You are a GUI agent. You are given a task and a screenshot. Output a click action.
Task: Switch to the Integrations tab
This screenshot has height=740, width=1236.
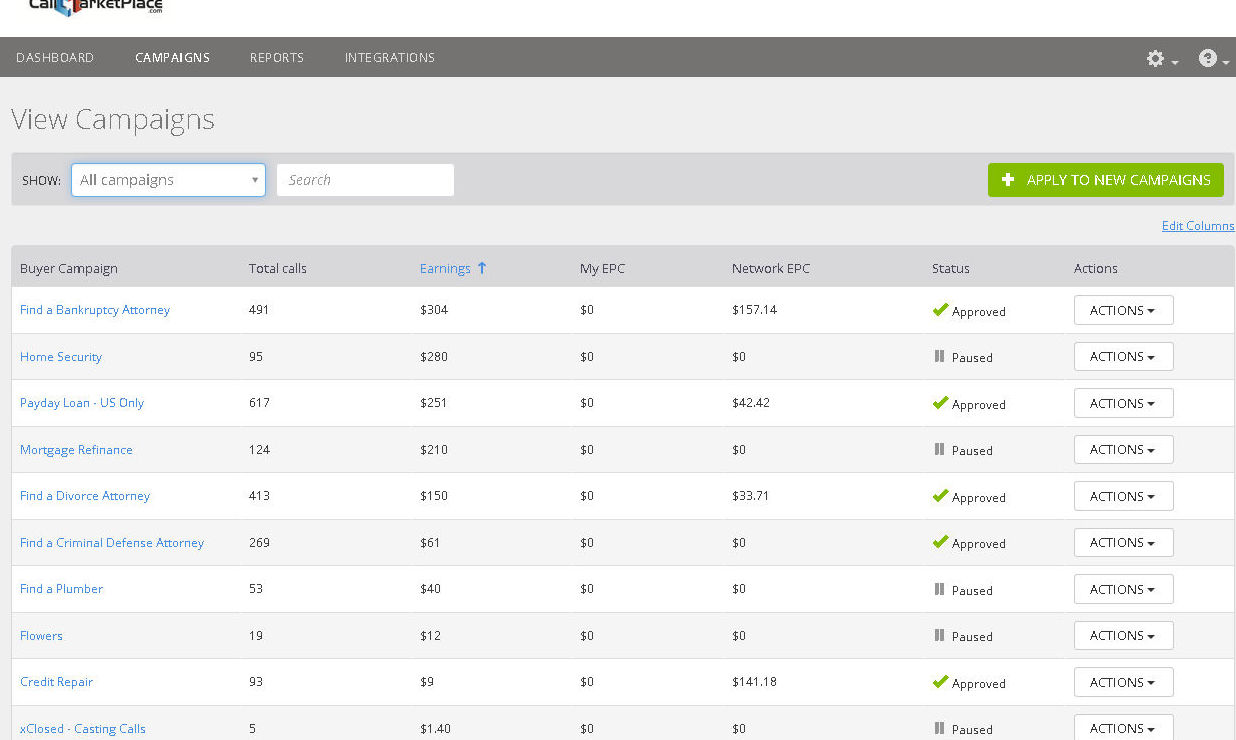point(390,58)
